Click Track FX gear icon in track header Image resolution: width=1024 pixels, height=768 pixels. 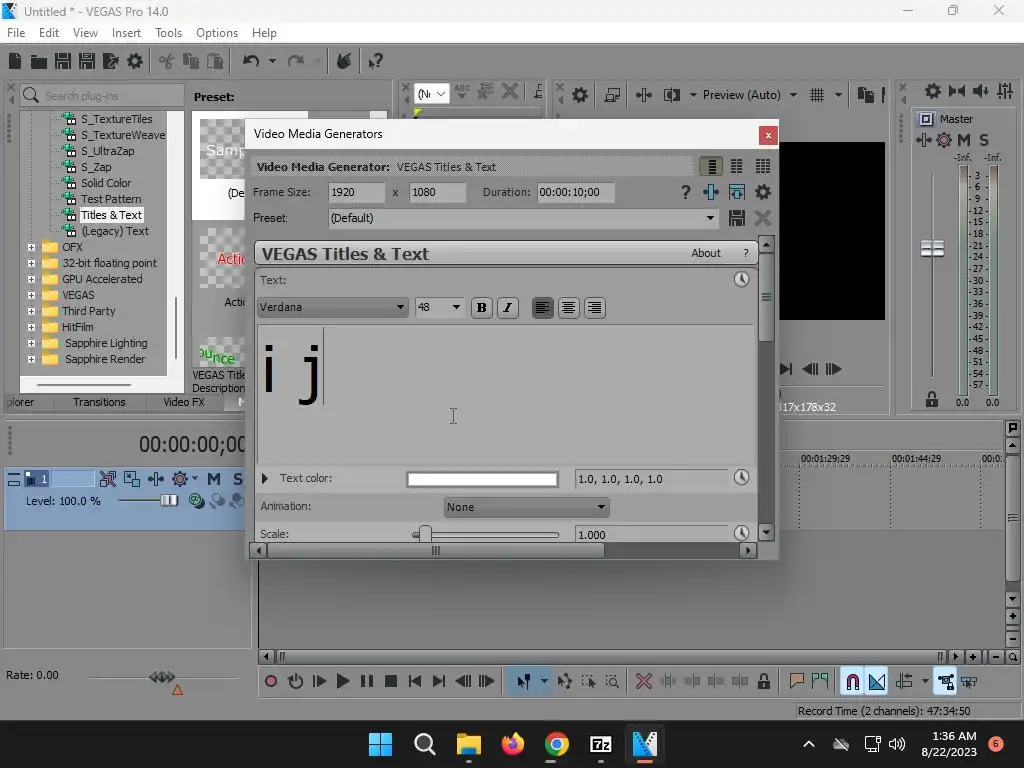[180, 479]
